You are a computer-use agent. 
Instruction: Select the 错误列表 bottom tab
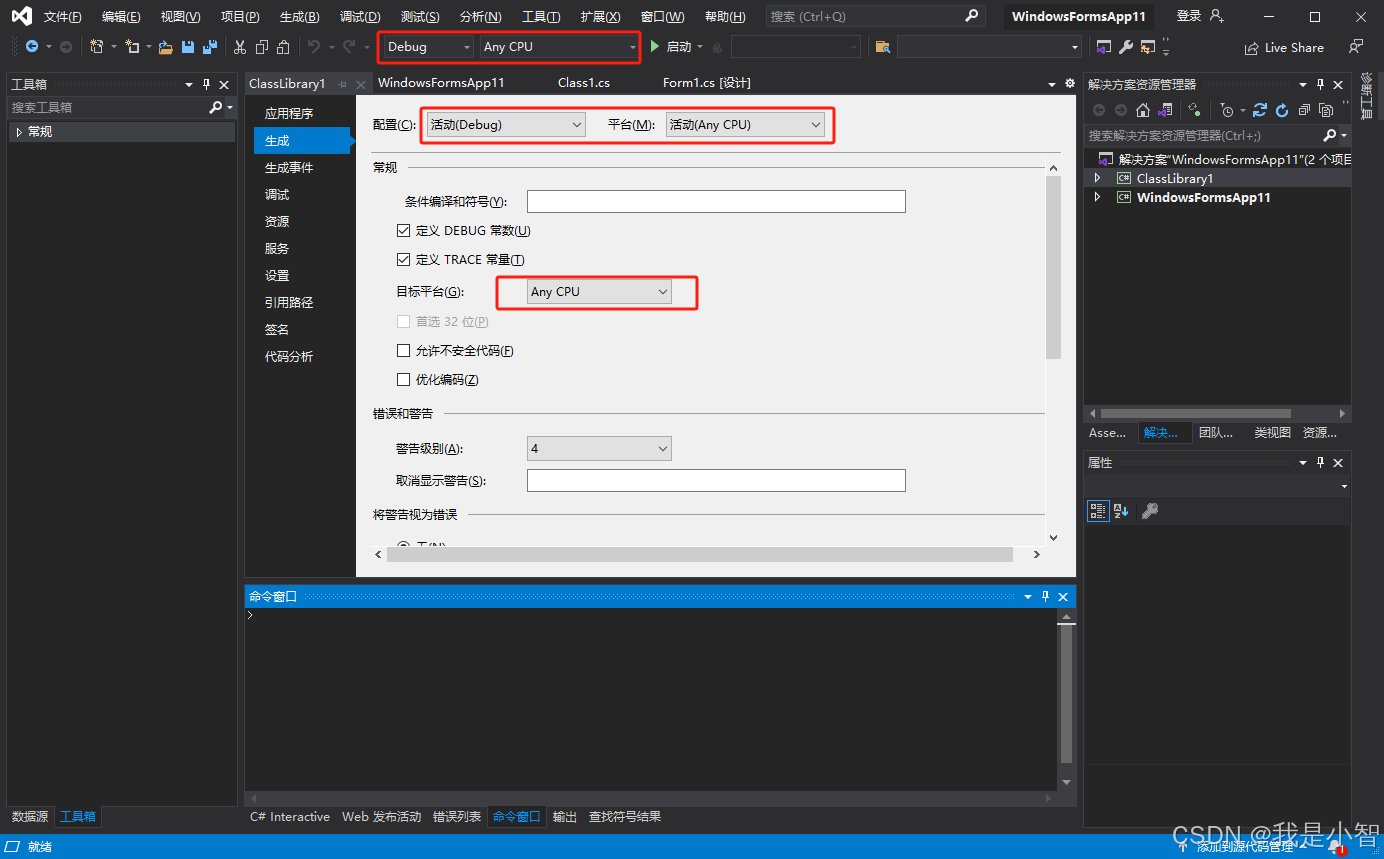tap(457, 817)
